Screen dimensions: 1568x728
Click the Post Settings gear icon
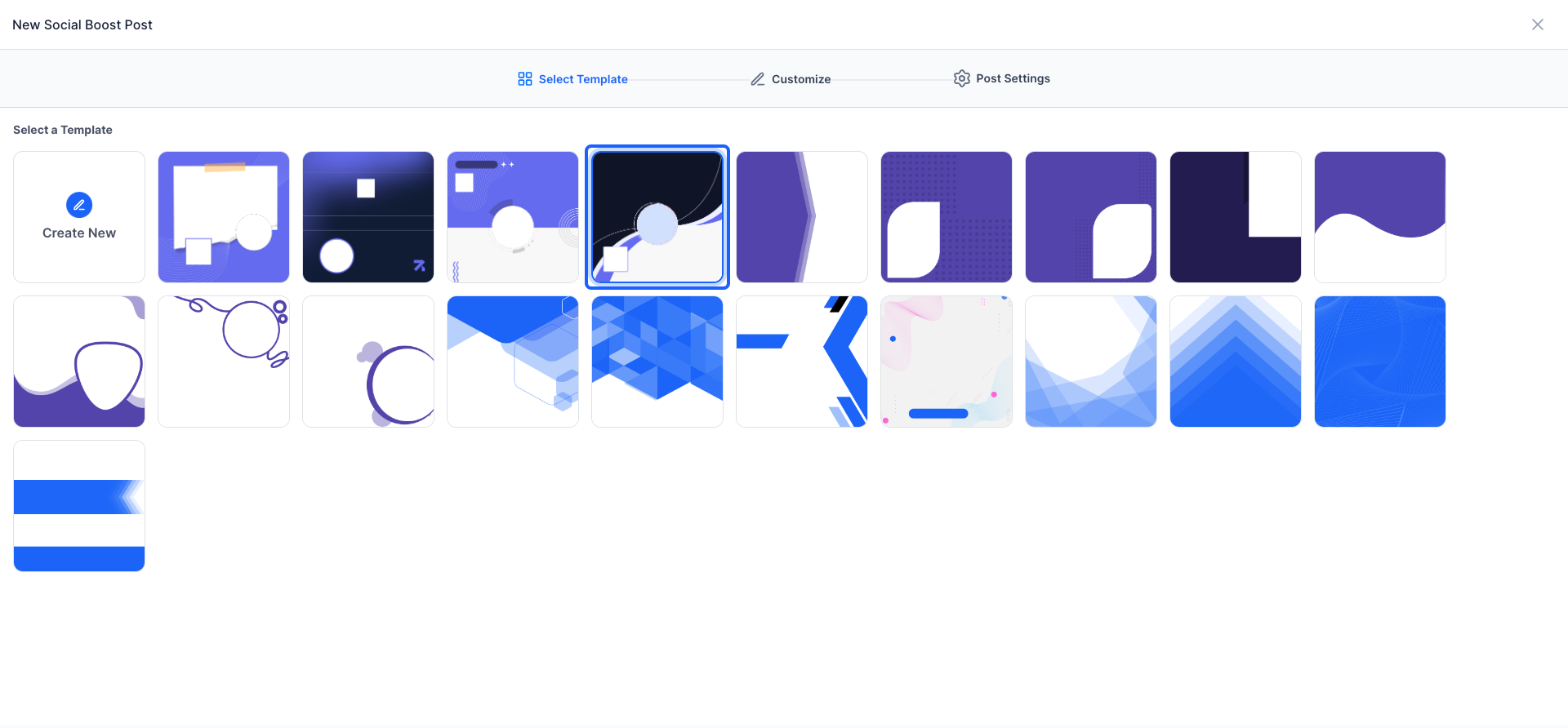[x=962, y=78]
